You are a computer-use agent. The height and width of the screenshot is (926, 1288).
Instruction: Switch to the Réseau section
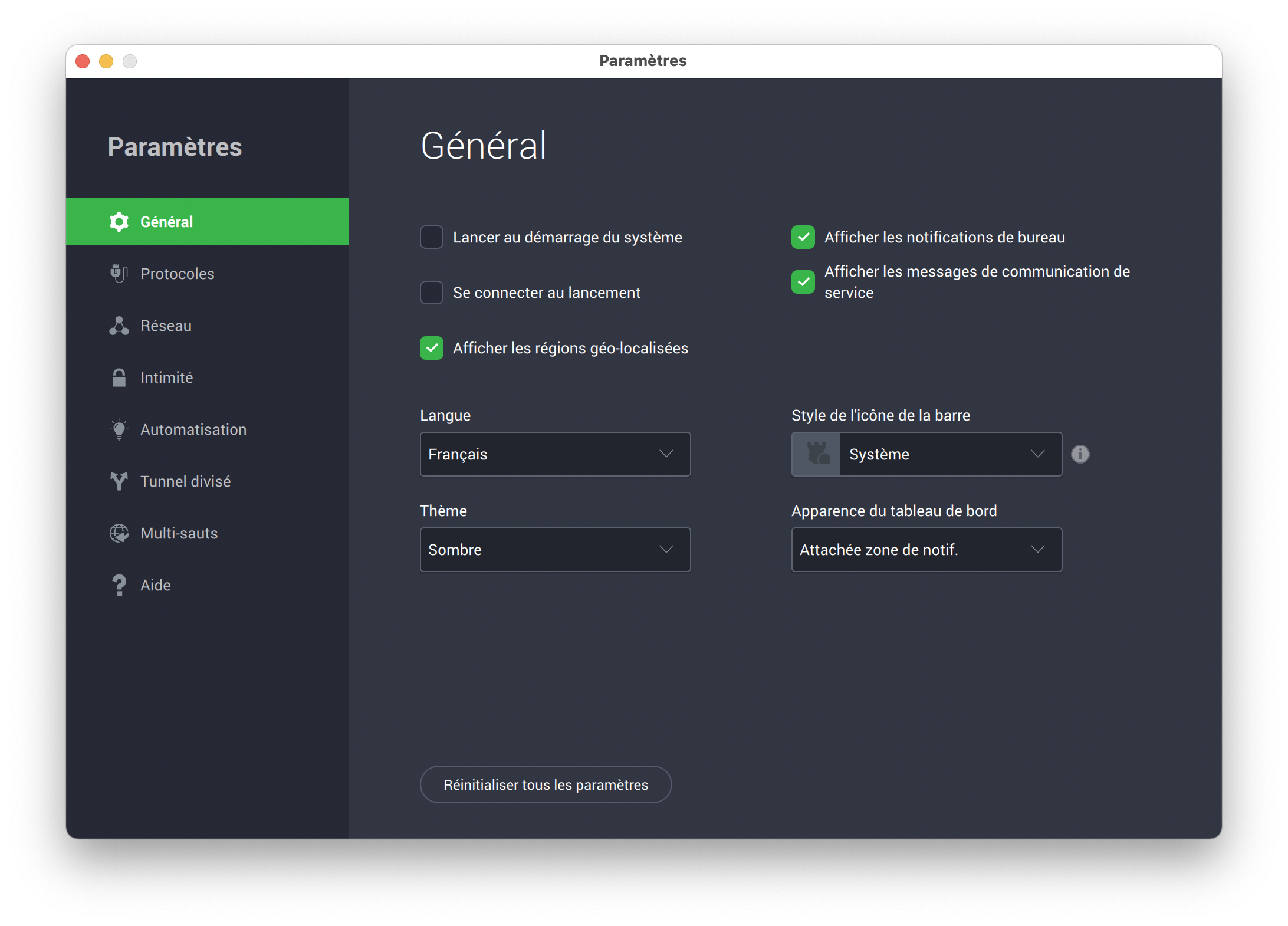[x=208, y=326]
